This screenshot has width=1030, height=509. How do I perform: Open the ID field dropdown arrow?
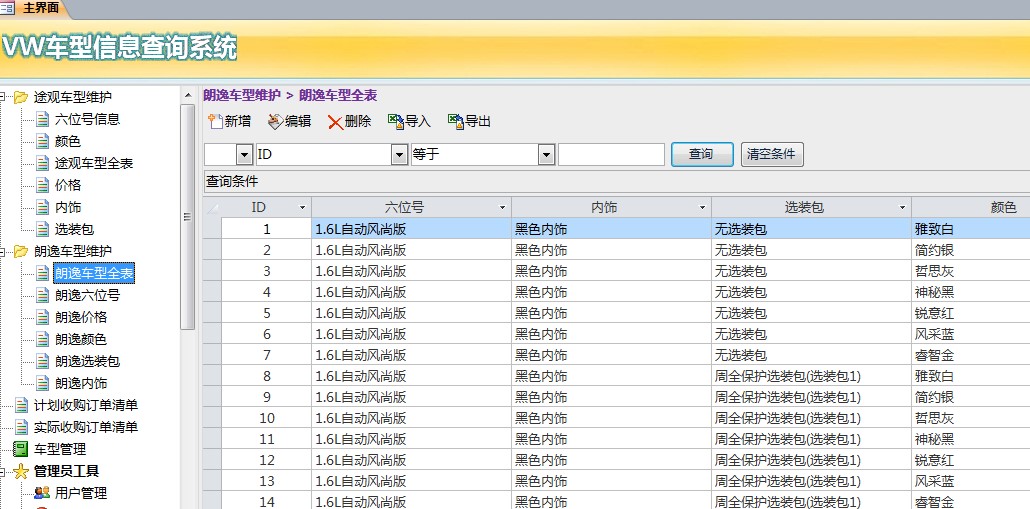click(399, 155)
